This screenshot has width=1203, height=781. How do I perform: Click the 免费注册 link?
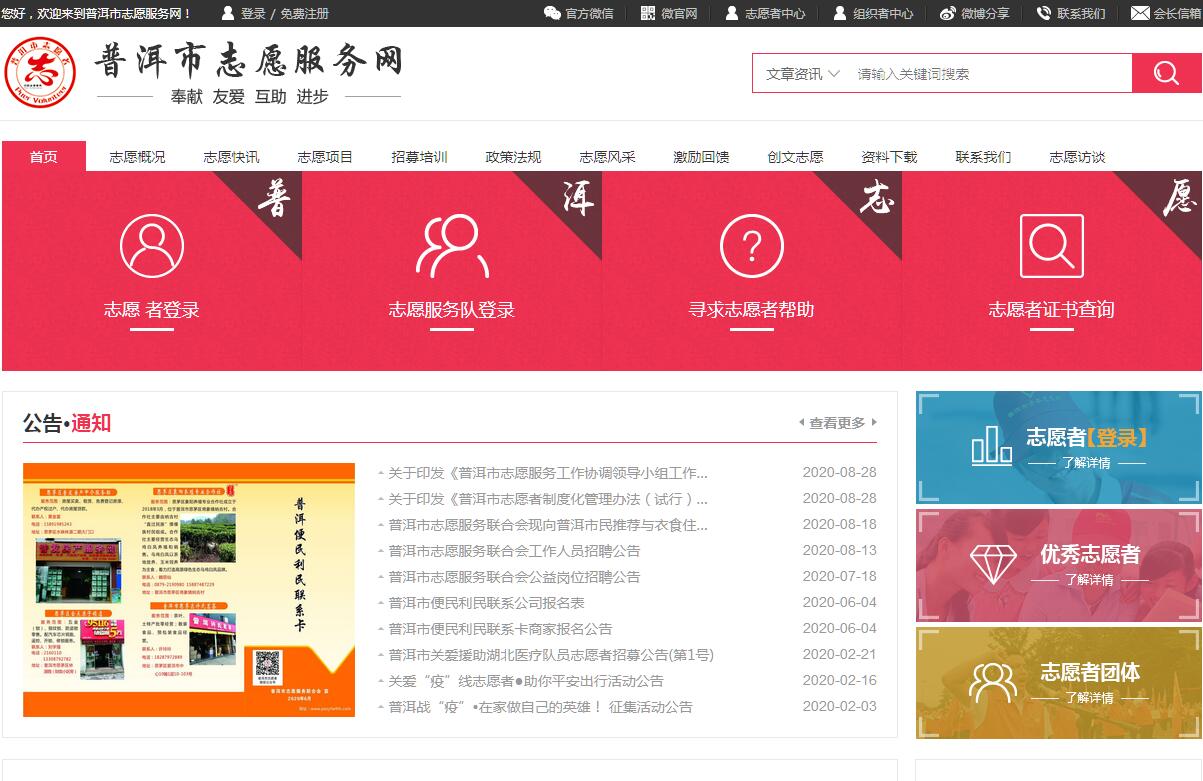pos(304,14)
